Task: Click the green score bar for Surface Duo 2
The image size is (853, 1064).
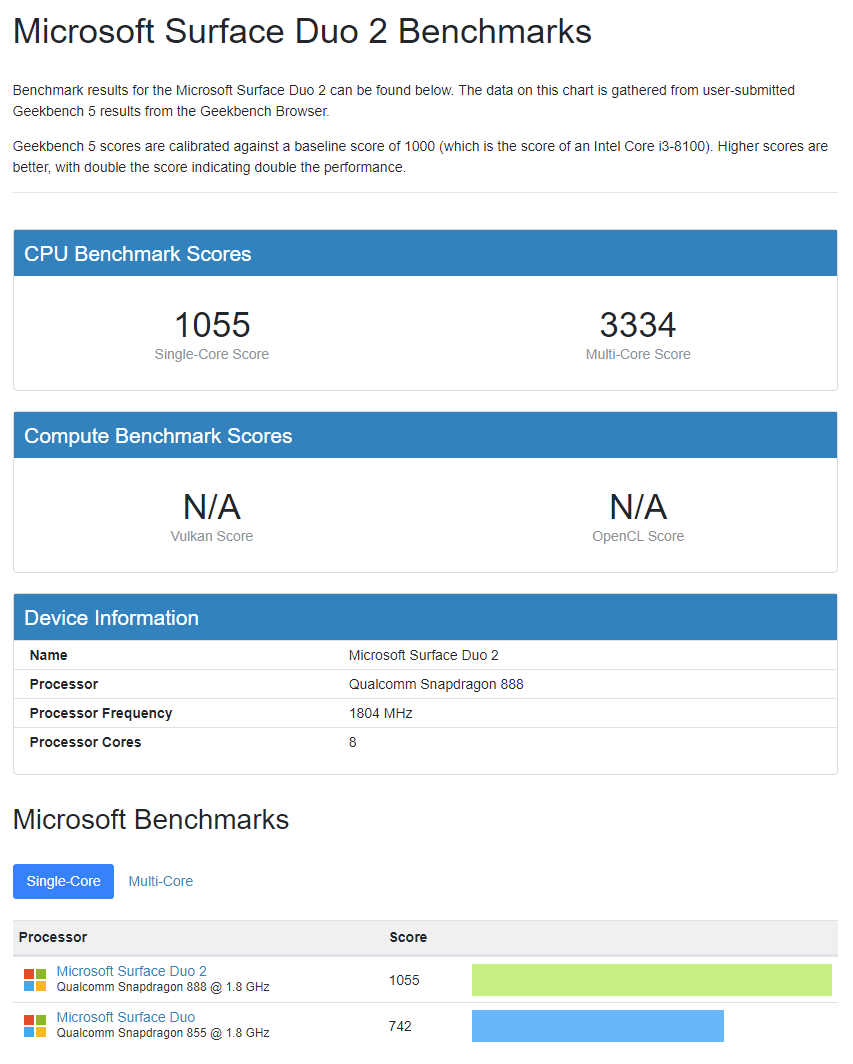Action: pyautogui.click(x=650, y=980)
